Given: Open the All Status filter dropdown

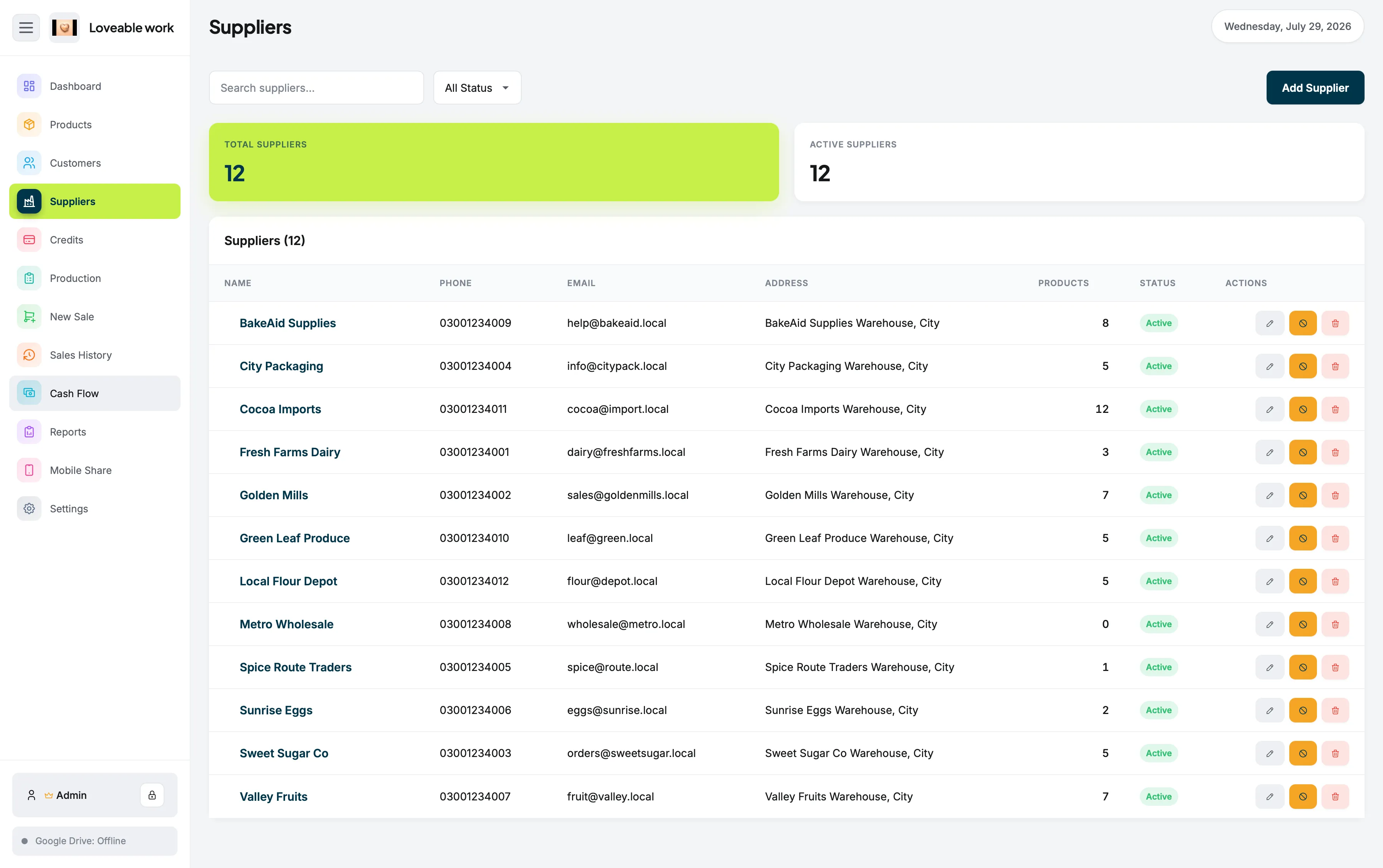Looking at the screenshot, I should tap(477, 88).
